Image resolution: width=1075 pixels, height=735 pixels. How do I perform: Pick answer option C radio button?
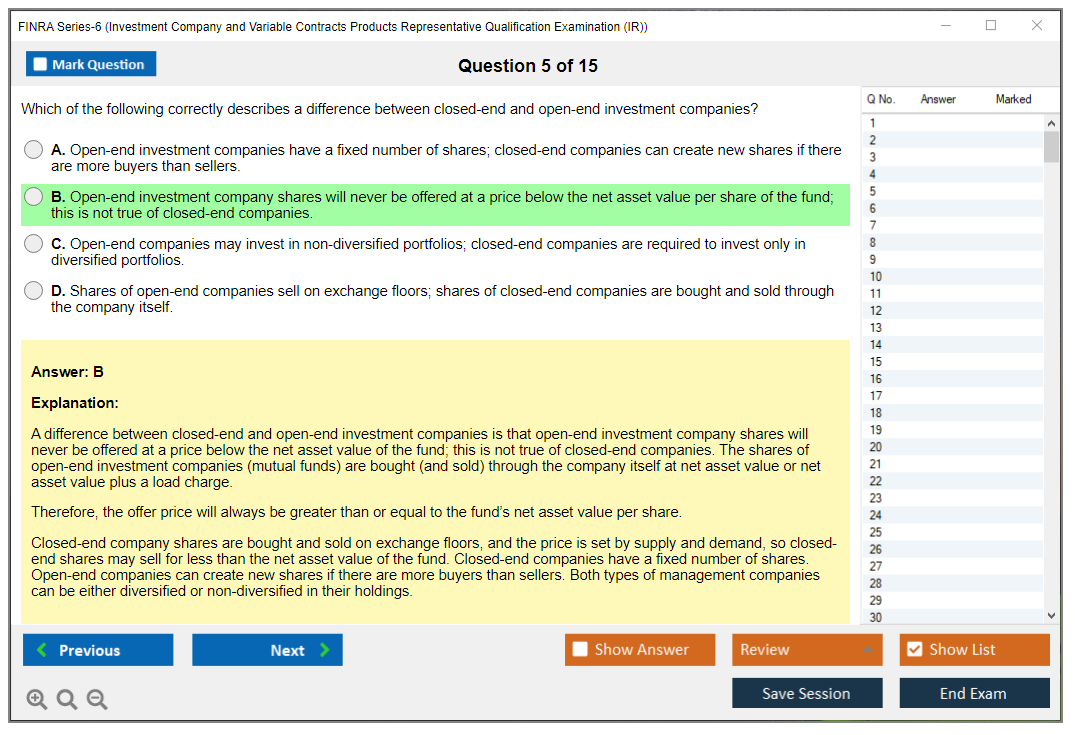(x=34, y=244)
